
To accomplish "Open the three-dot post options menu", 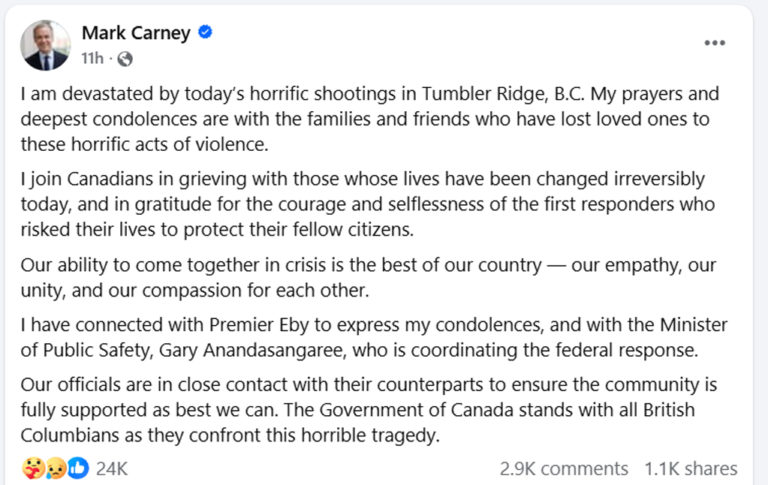I will (x=714, y=43).
